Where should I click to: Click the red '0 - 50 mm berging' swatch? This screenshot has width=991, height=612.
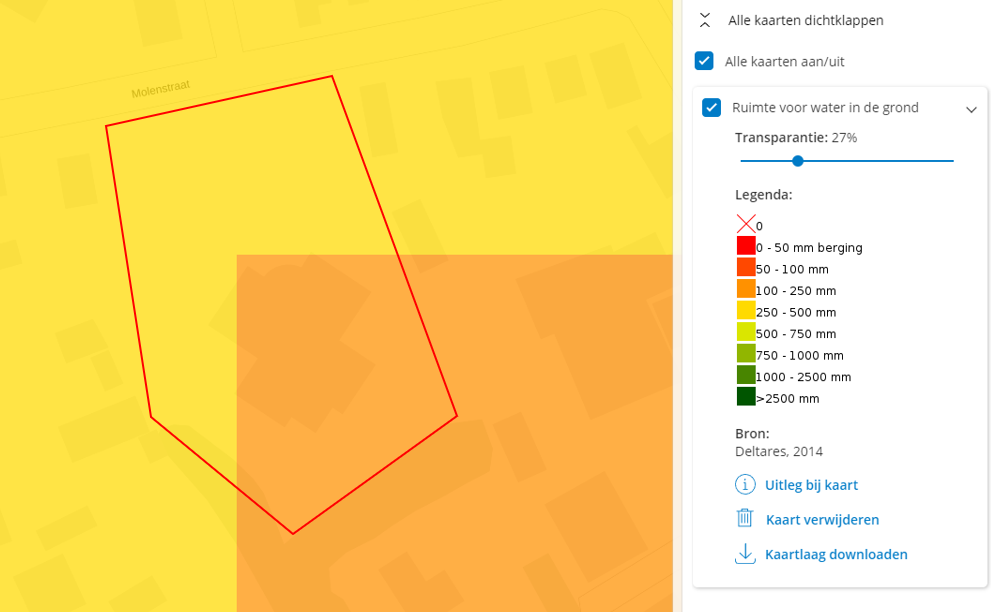pos(746,246)
